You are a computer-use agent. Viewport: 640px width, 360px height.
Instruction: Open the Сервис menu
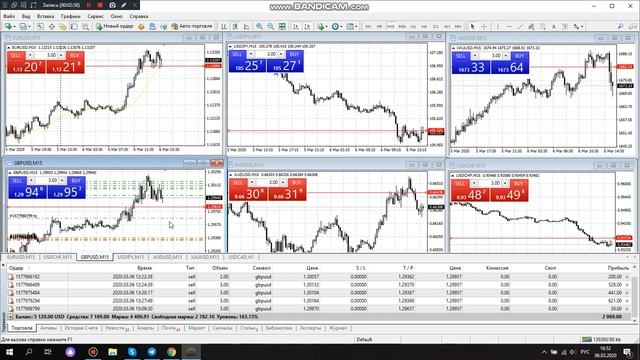[x=96, y=16]
